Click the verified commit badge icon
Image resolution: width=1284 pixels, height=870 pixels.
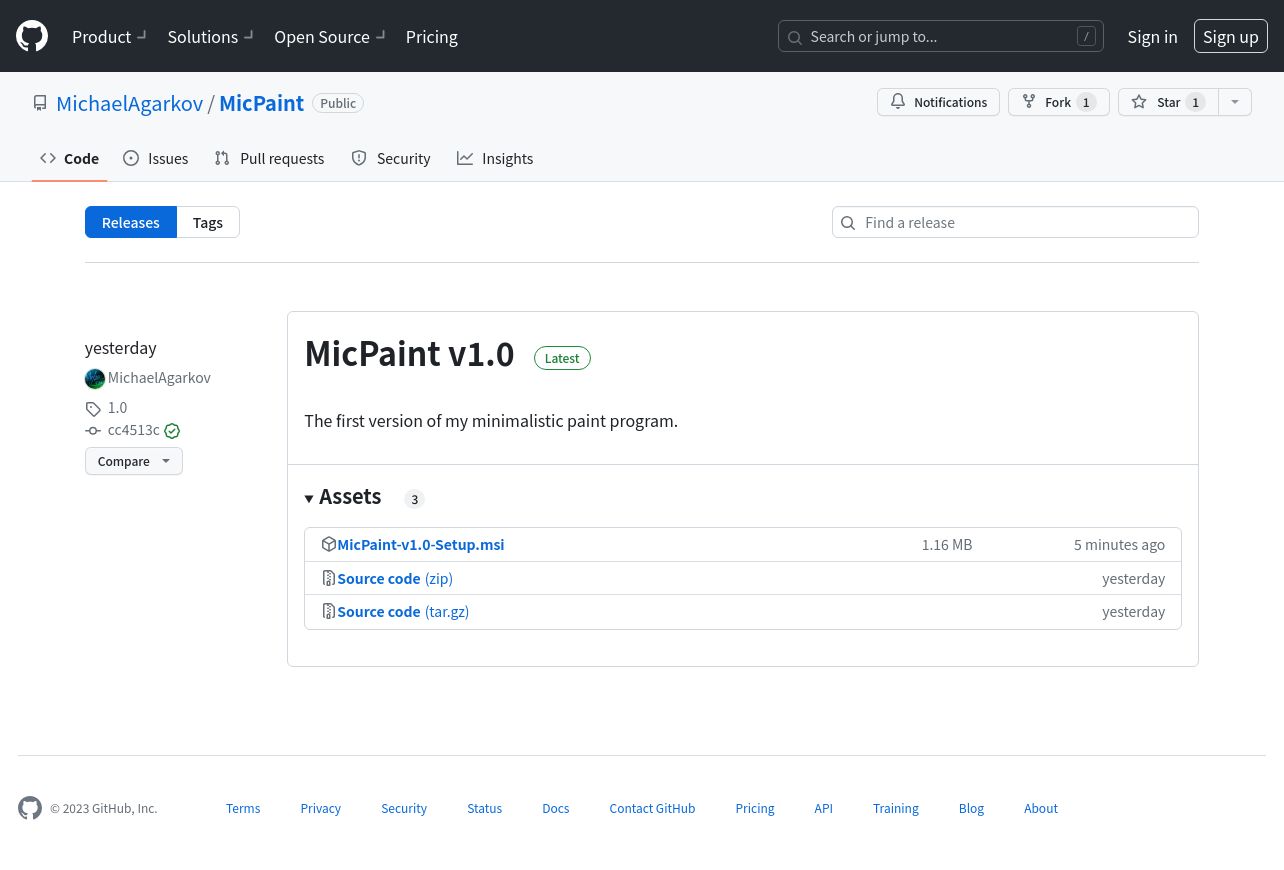tap(172, 431)
